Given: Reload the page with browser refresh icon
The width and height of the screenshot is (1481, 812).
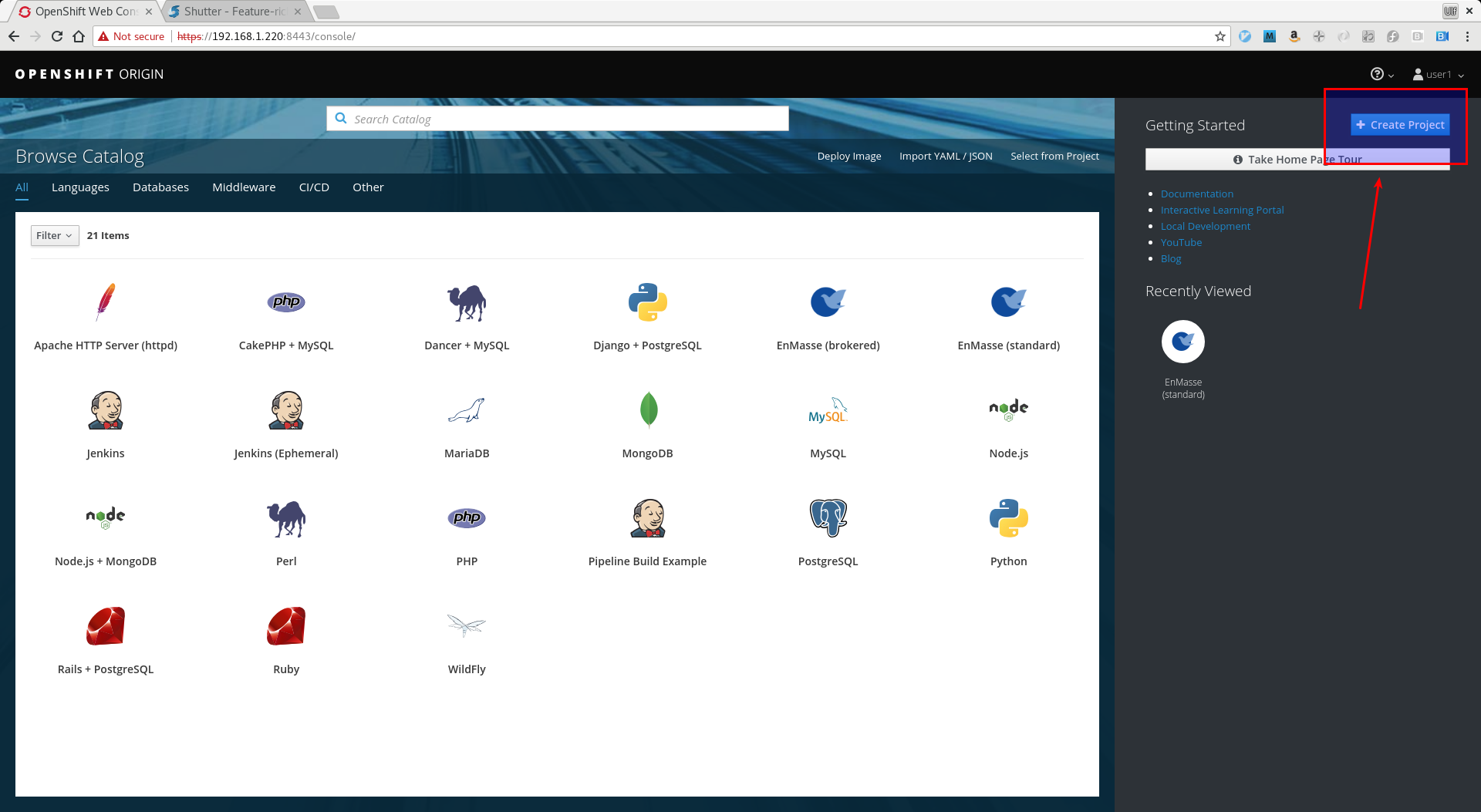Looking at the screenshot, I should (57, 36).
